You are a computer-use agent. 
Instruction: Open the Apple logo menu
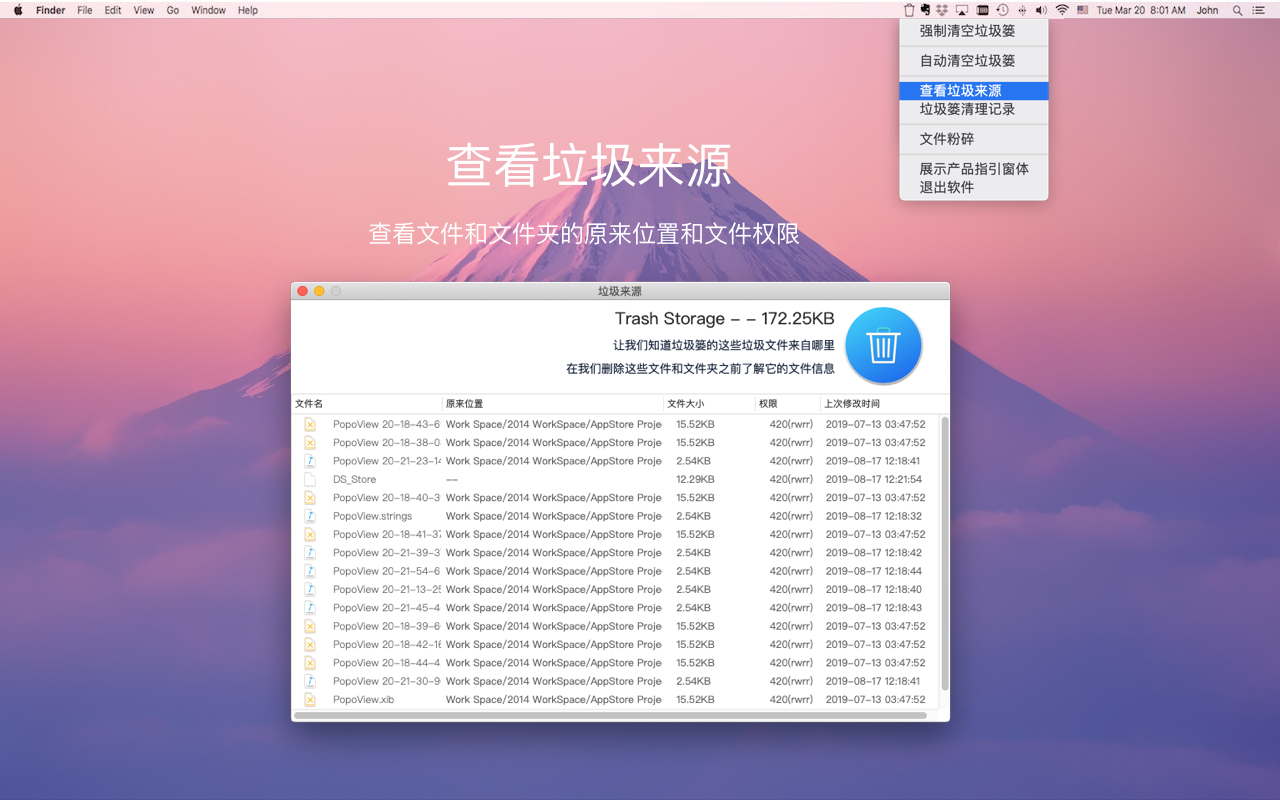18,10
